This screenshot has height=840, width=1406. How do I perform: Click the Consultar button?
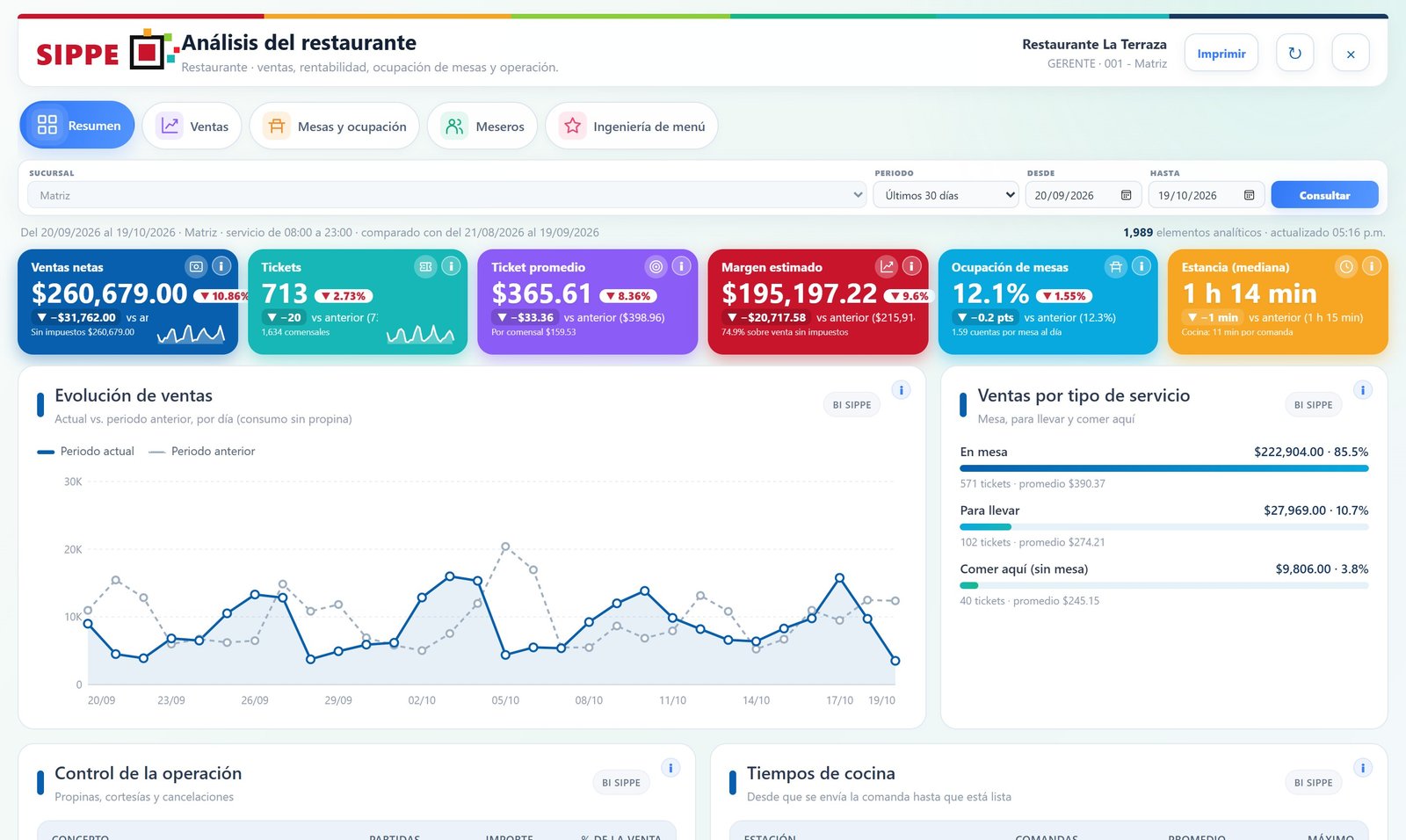point(1324,195)
